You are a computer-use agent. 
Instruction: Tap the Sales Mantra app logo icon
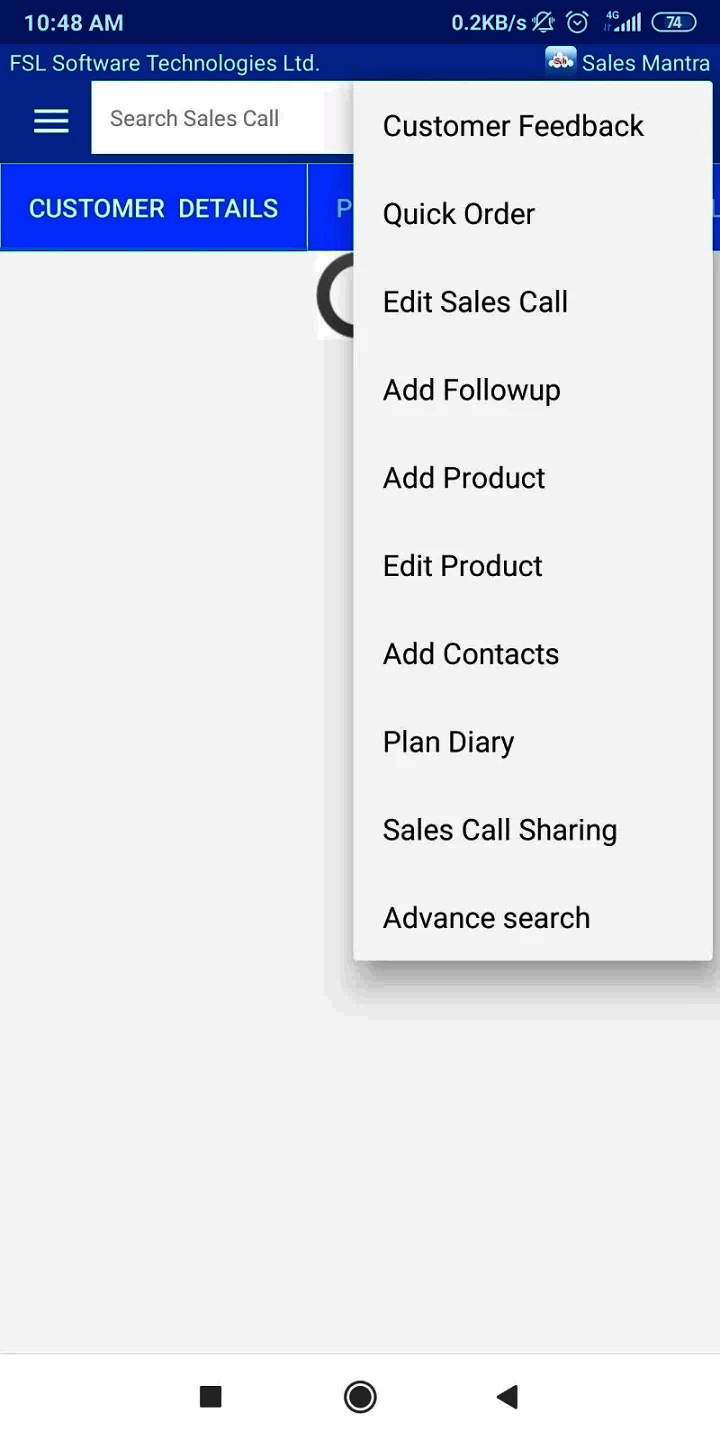pos(560,62)
